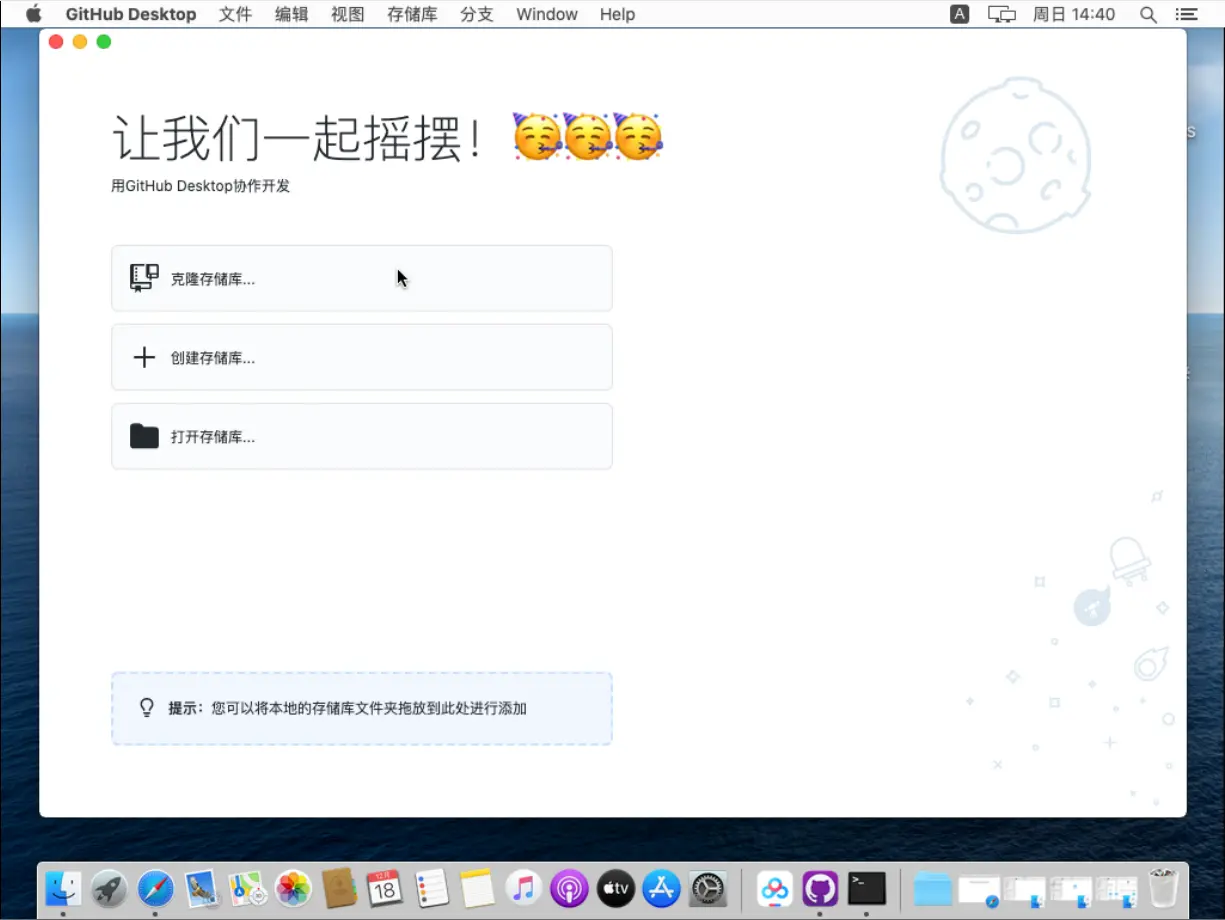Open the Window menu
This screenshot has height=920, width=1225.
point(547,14)
